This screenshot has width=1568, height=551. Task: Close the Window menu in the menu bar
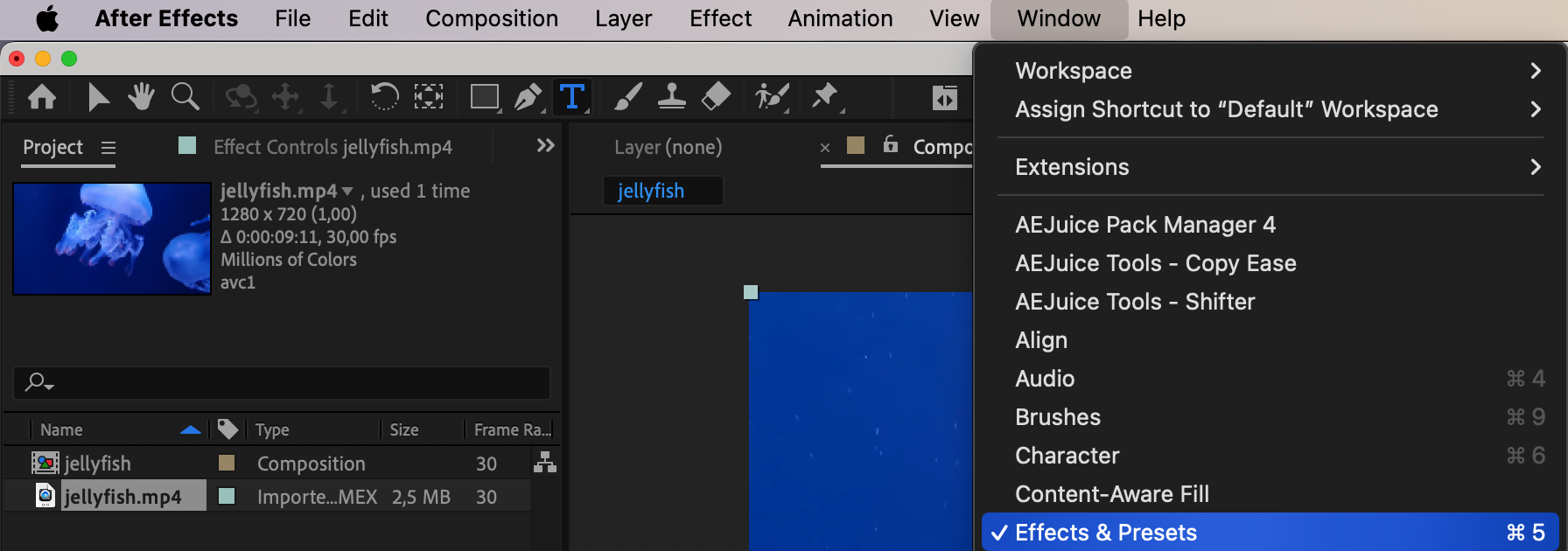coord(1059,18)
